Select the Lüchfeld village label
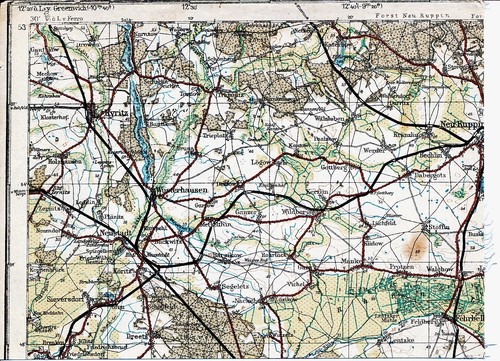 [x=384, y=223]
